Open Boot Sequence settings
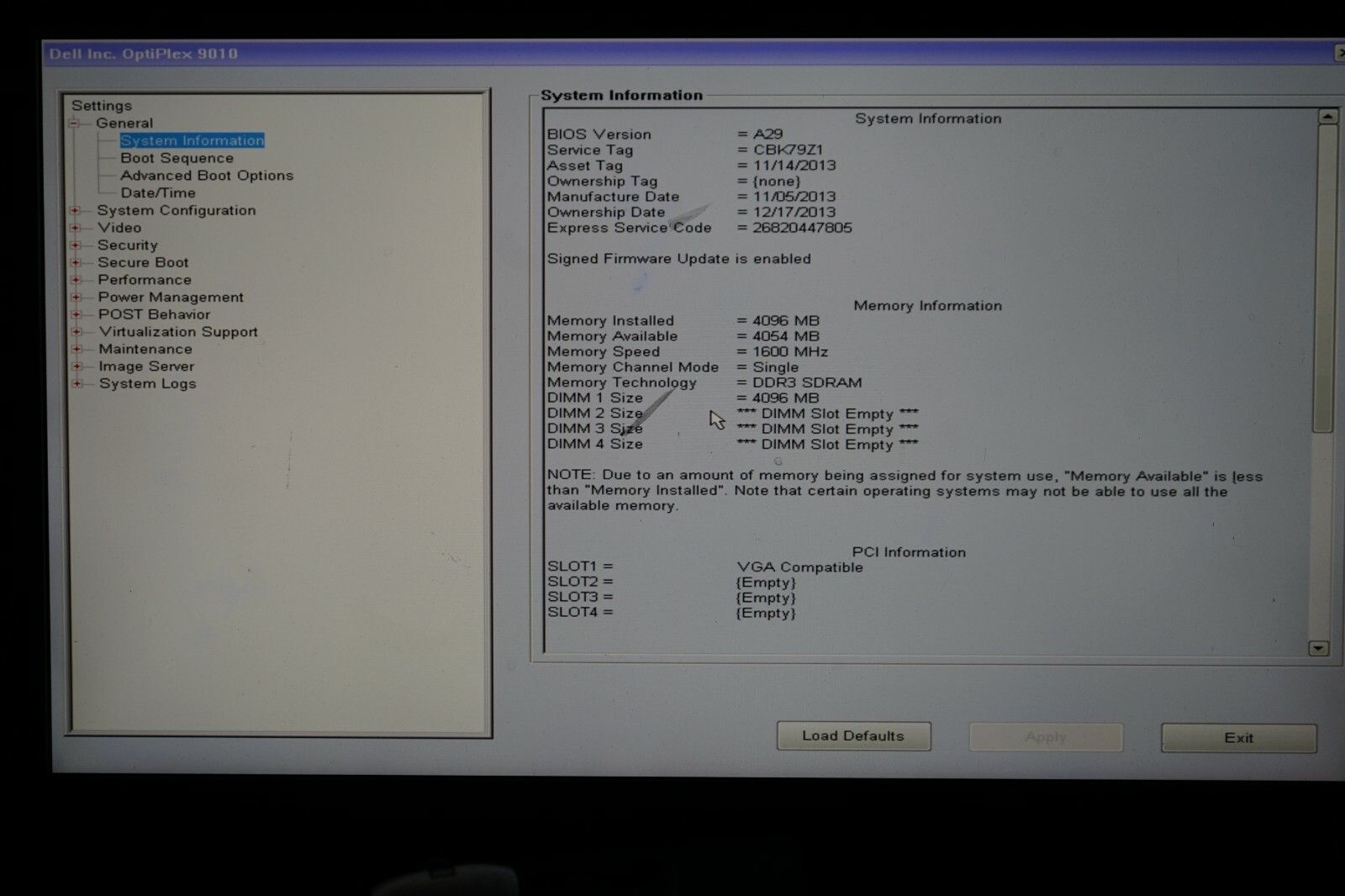The width and height of the screenshot is (1345, 896). click(x=177, y=158)
